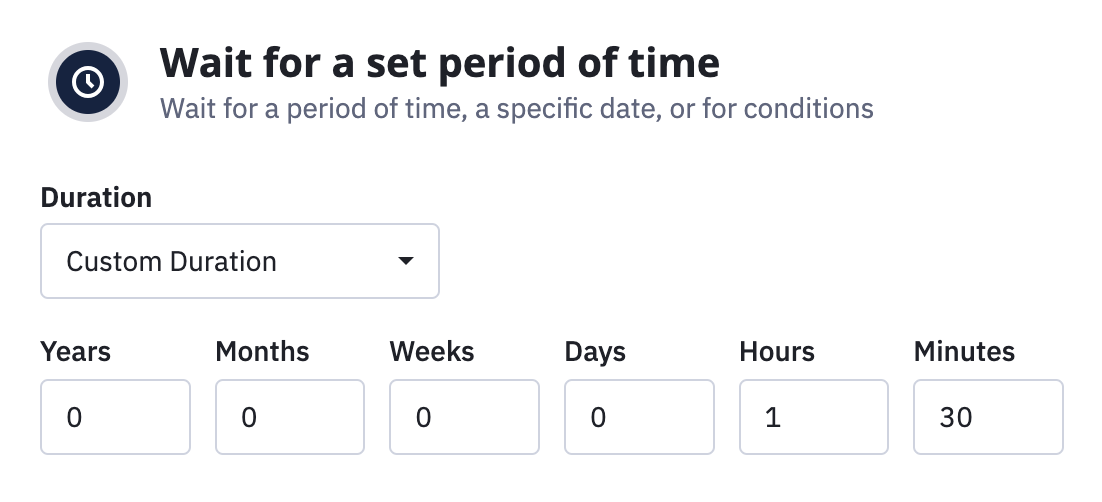The width and height of the screenshot is (1102, 502).
Task: Click into the Weeks input box
Action: pyautogui.click(x=464, y=417)
